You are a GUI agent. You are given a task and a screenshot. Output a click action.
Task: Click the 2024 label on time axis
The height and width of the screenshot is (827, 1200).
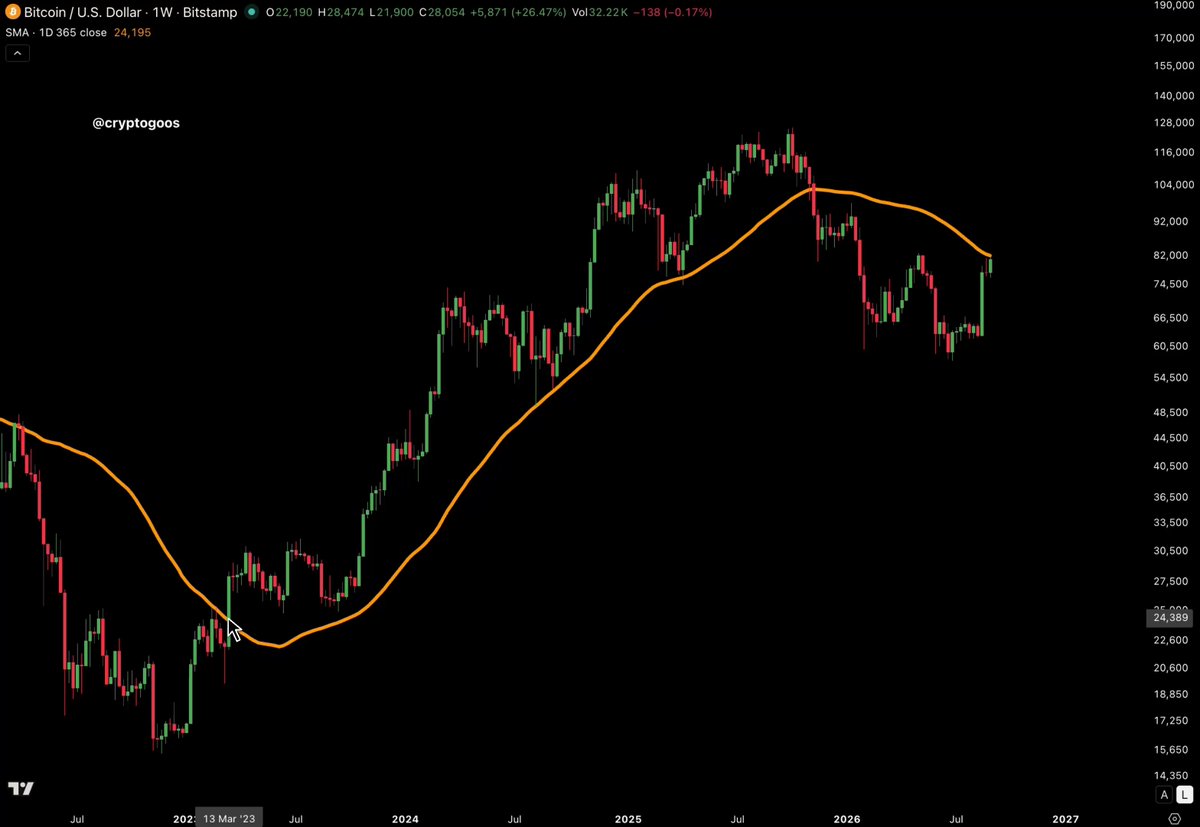(405, 818)
